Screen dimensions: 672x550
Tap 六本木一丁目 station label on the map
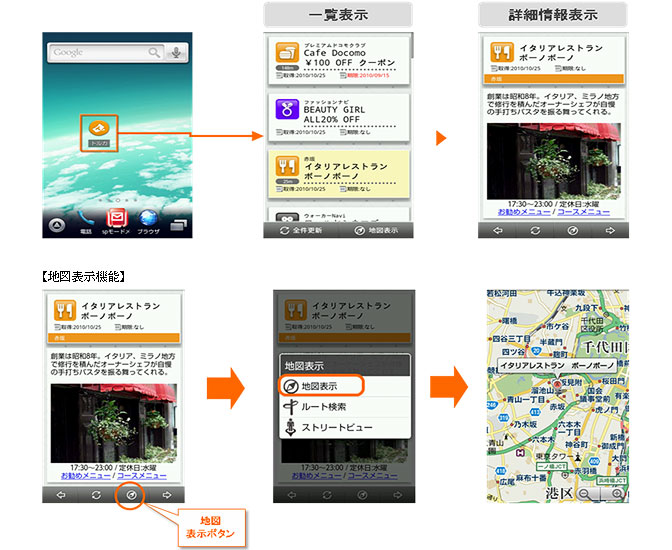[568, 428]
